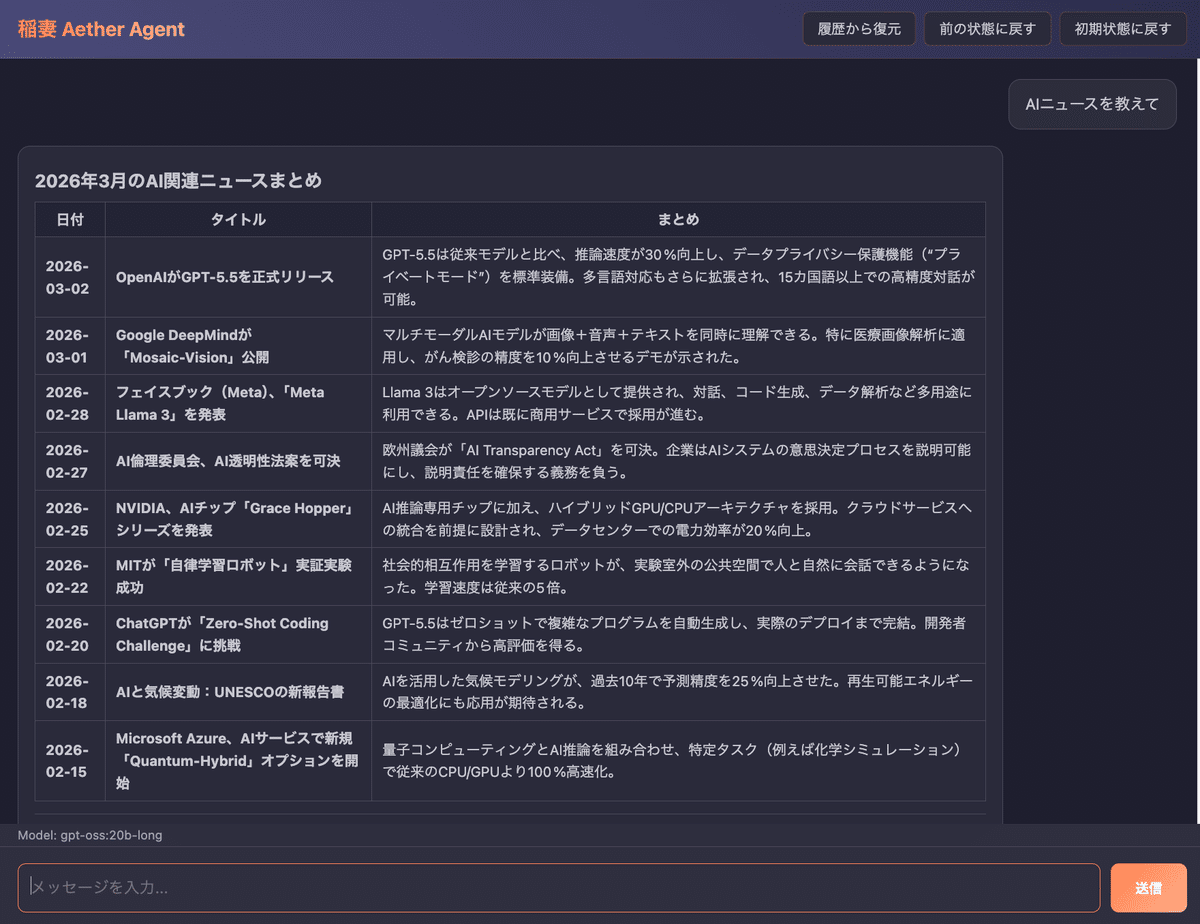The width and height of the screenshot is (1200, 924).
Task: Select the date cell 2026-02-20
Action: tap(70, 634)
